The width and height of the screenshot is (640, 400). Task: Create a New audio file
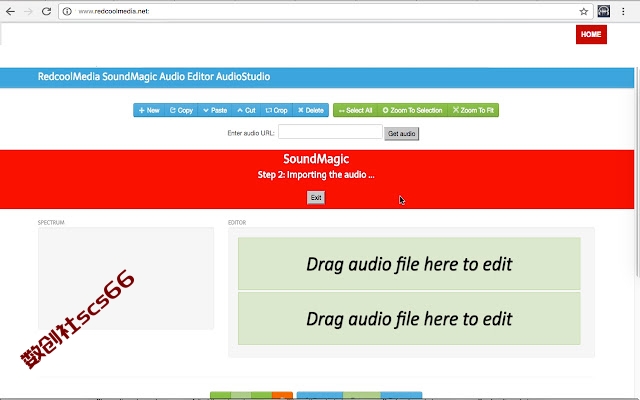pos(149,110)
